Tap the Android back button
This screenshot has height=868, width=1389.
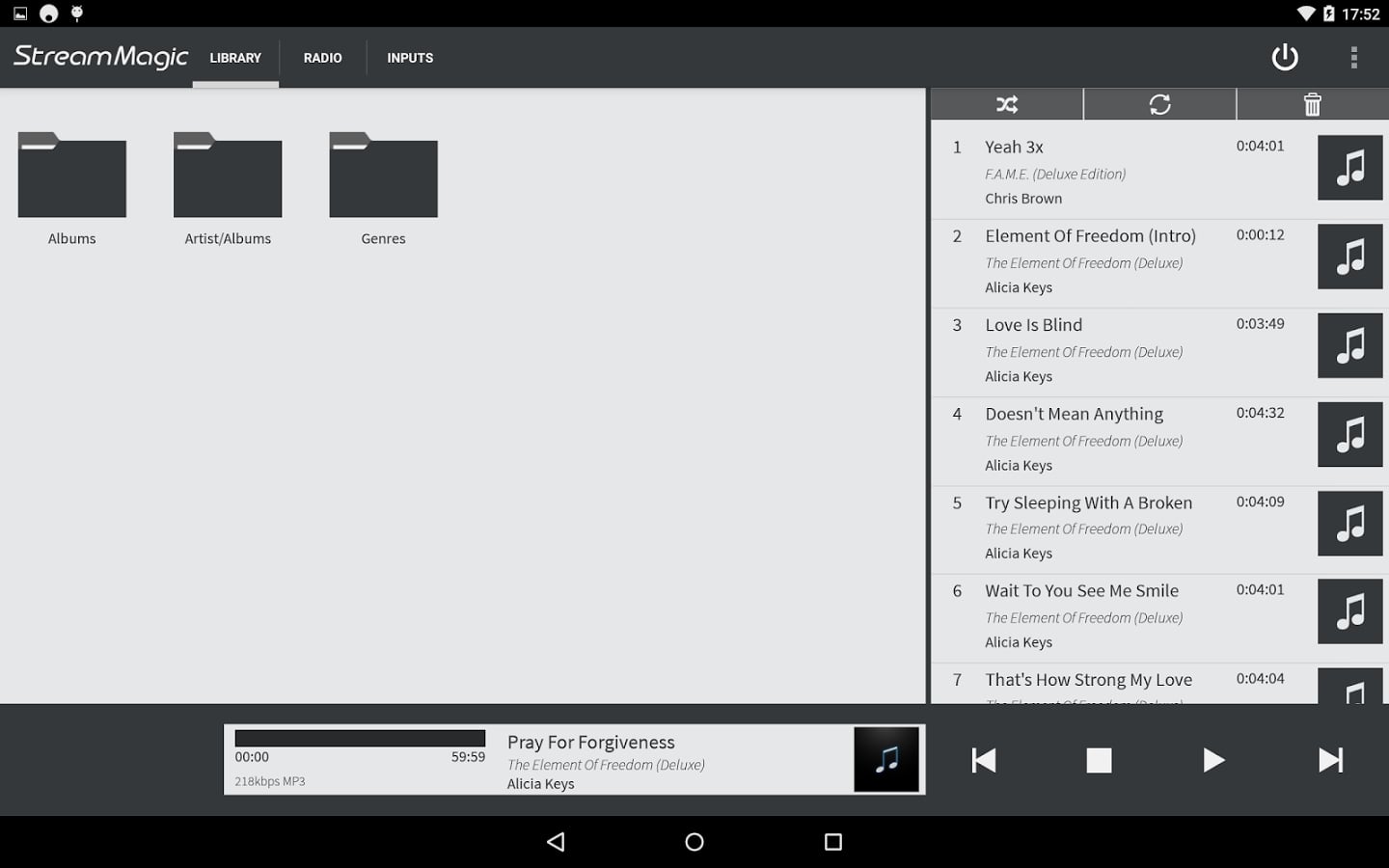[x=556, y=842]
